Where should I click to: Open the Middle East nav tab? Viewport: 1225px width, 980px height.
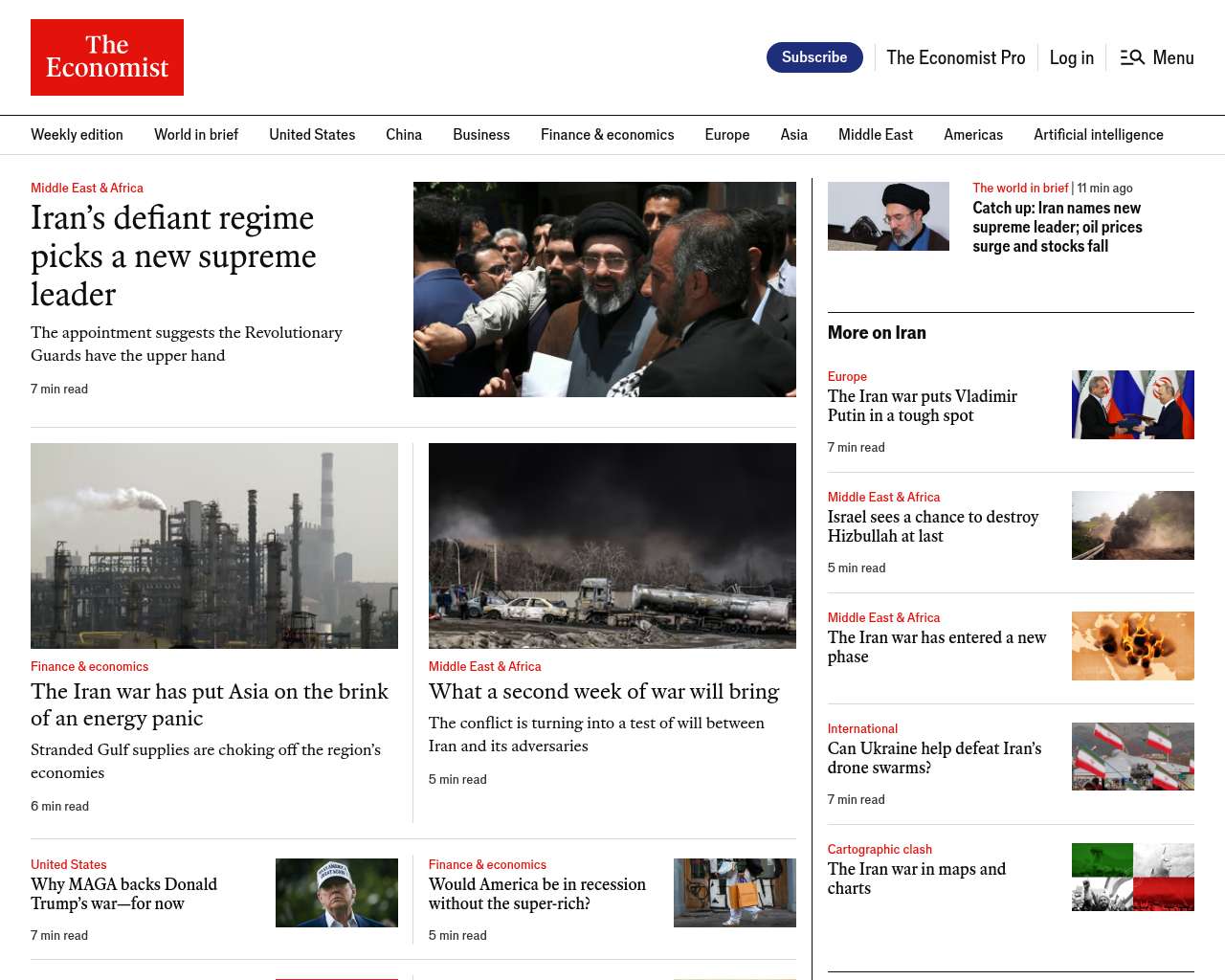(875, 135)
